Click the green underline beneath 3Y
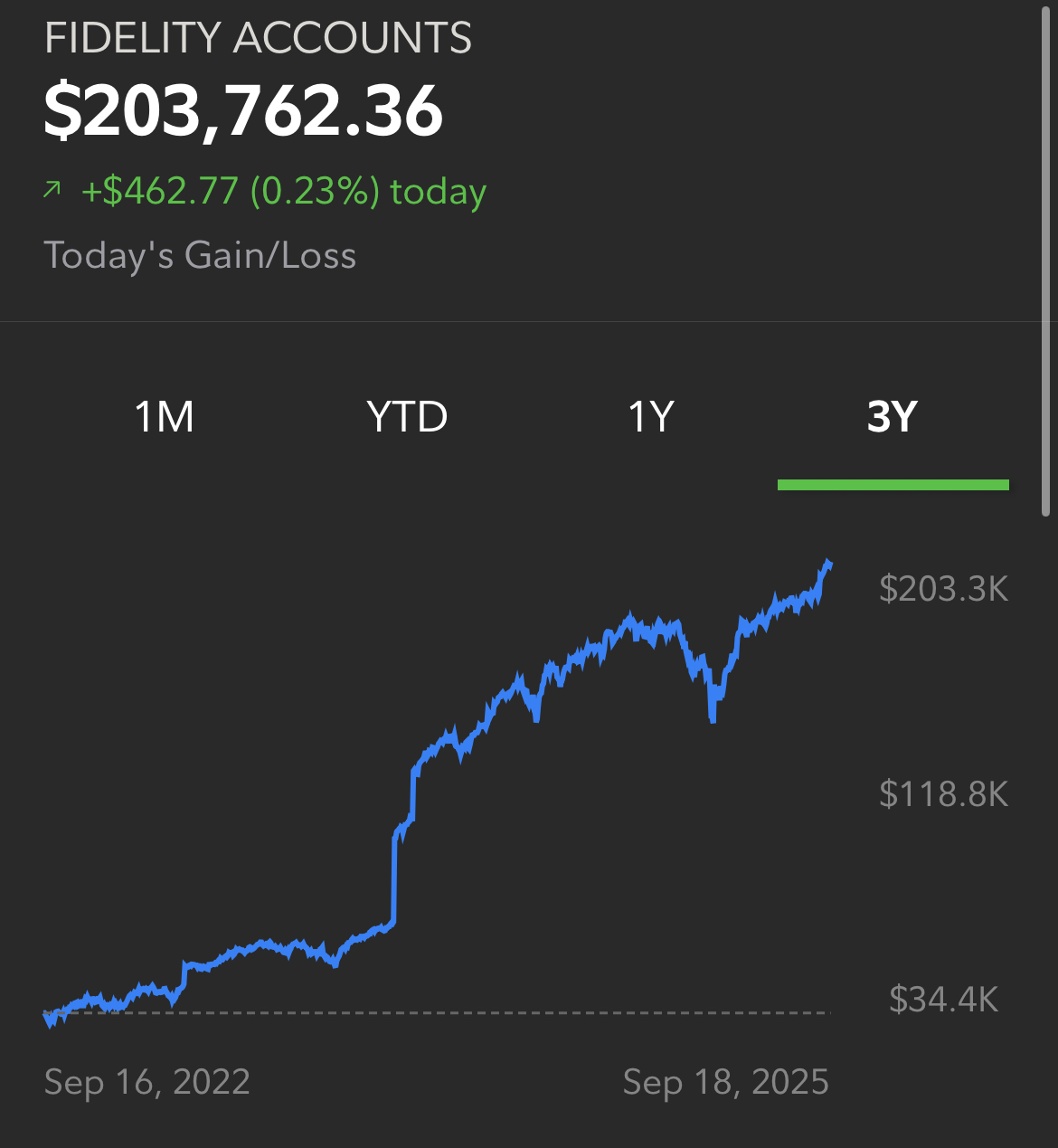Viewport: 1058px width, 1148px height. (x=893, y=485)
